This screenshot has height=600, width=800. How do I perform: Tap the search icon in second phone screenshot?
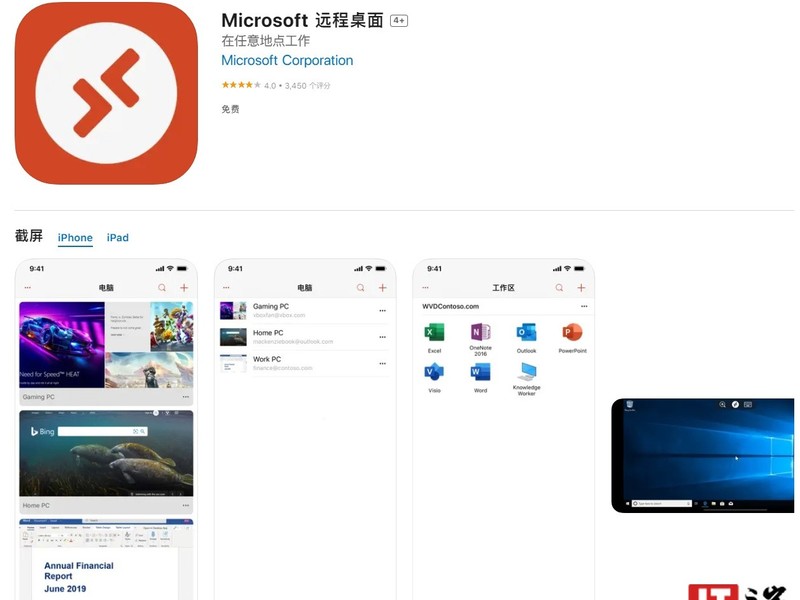pos(360,288)
